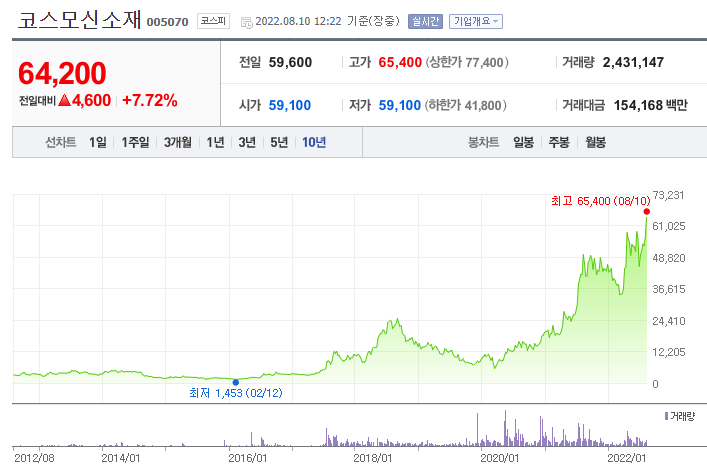Click the 2016/01 axis label
The height and width of the screenshot is (476, 707).
[x=248, y=458]
